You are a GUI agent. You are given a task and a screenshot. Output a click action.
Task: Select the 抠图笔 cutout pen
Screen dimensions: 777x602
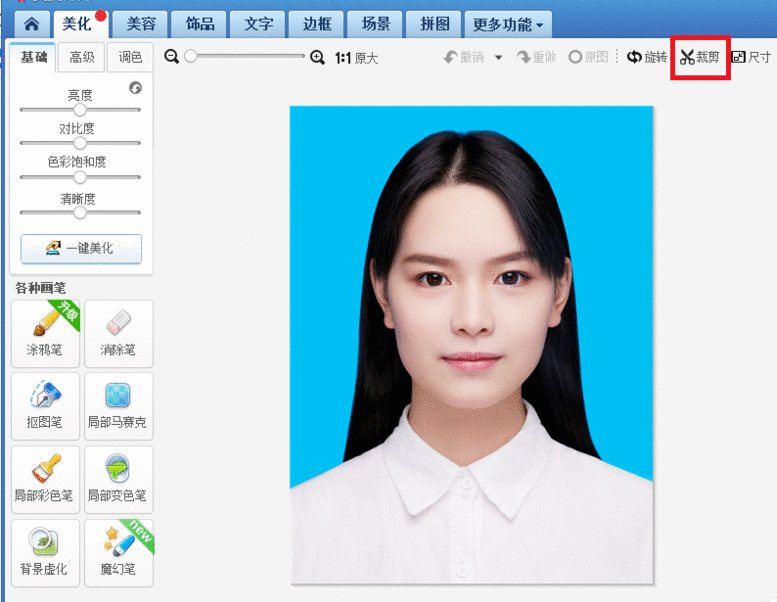[45, 406]
